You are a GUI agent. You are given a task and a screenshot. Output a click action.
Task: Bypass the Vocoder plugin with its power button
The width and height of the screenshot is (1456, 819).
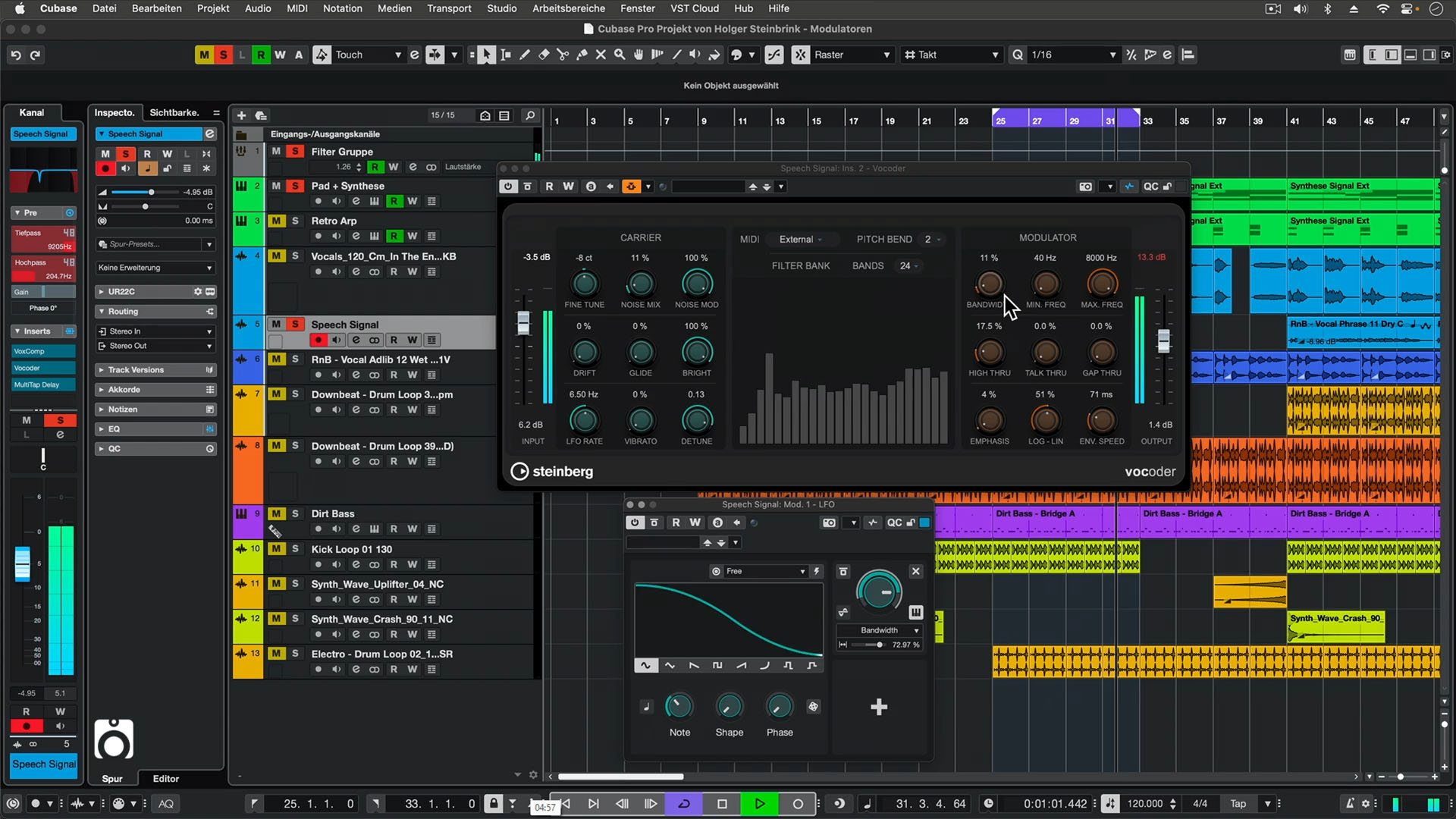pos(507,186)
